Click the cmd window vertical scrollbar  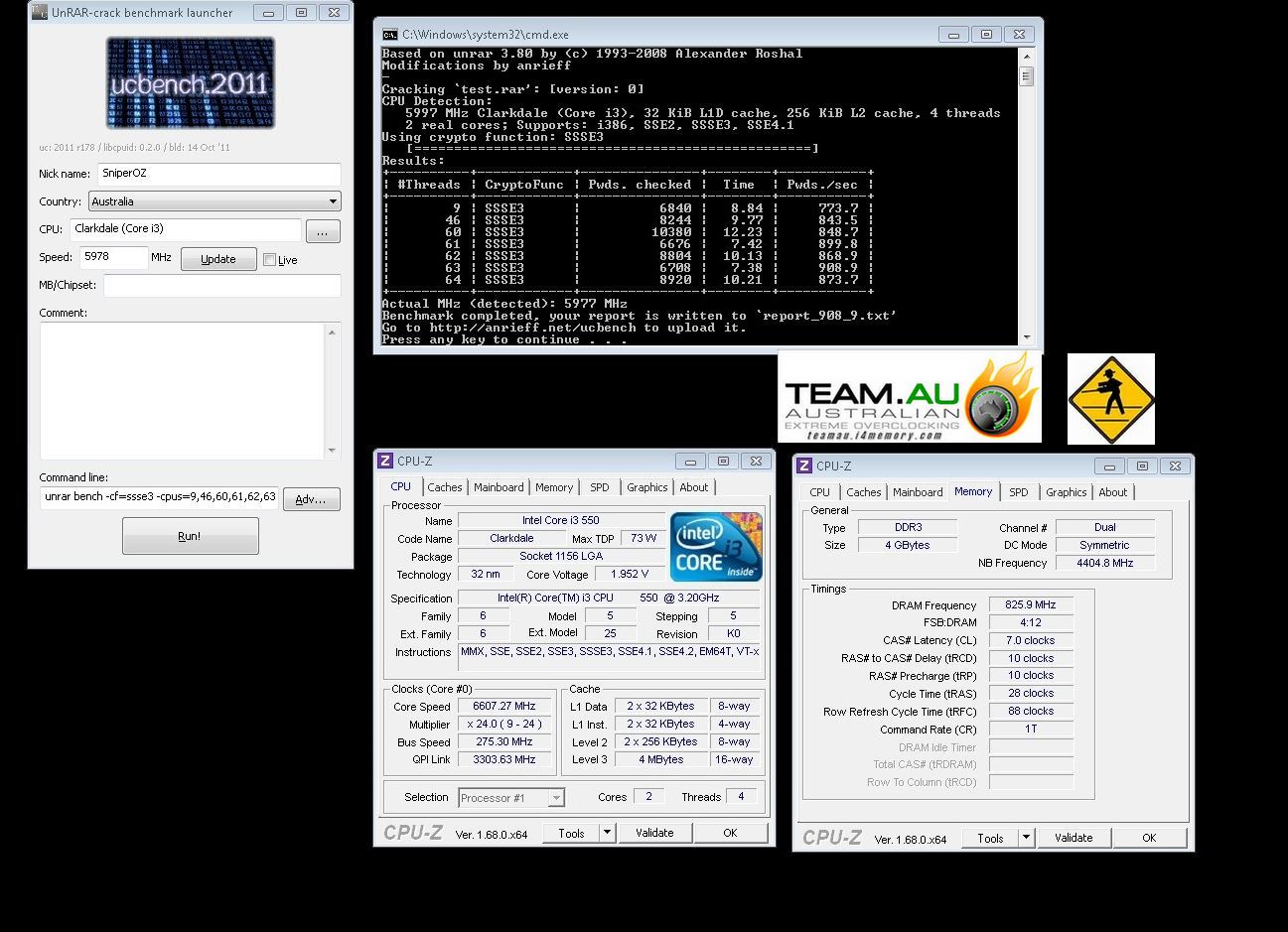[1026, 199]
